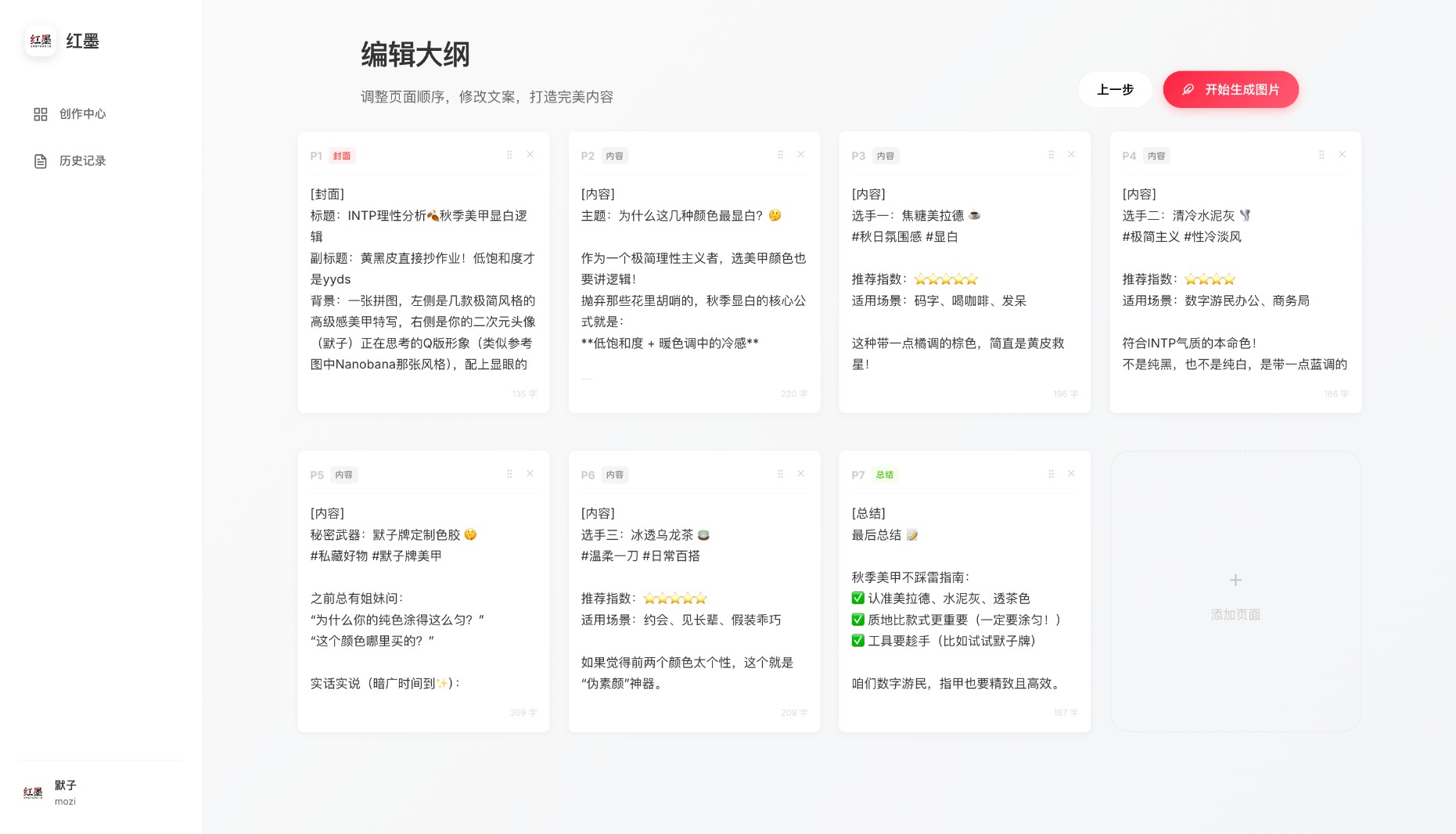Viewport: 1456px width, 834px height.
Task: Click the plus icon inside the 添加页面 area
Action: pos(1235,580)
